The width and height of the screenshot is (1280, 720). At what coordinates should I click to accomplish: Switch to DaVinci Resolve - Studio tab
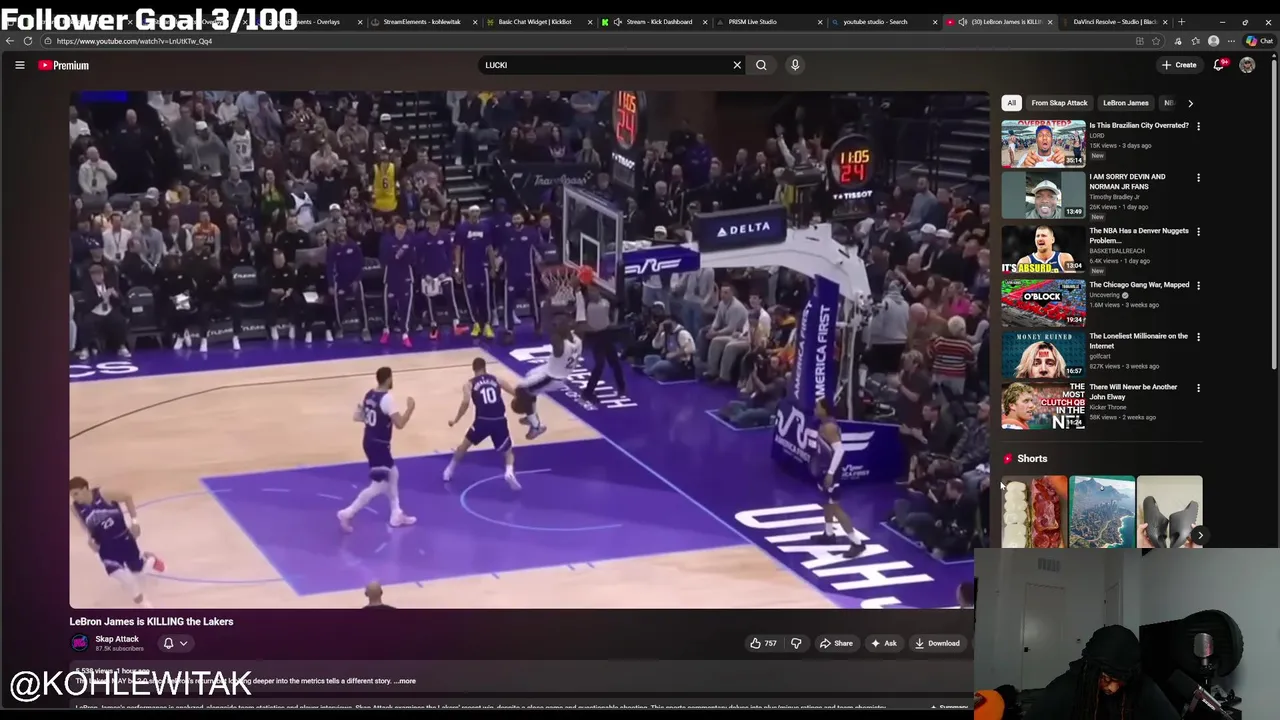point(1113,22)
